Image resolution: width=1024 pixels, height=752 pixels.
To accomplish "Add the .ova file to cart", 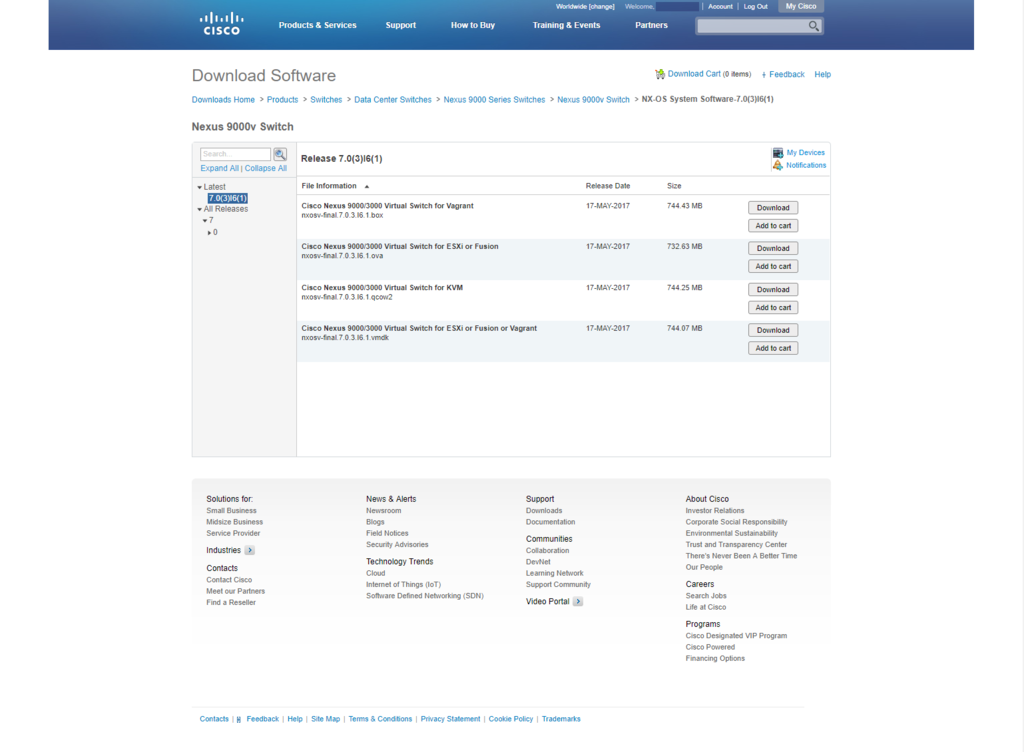I will point(773,266).
